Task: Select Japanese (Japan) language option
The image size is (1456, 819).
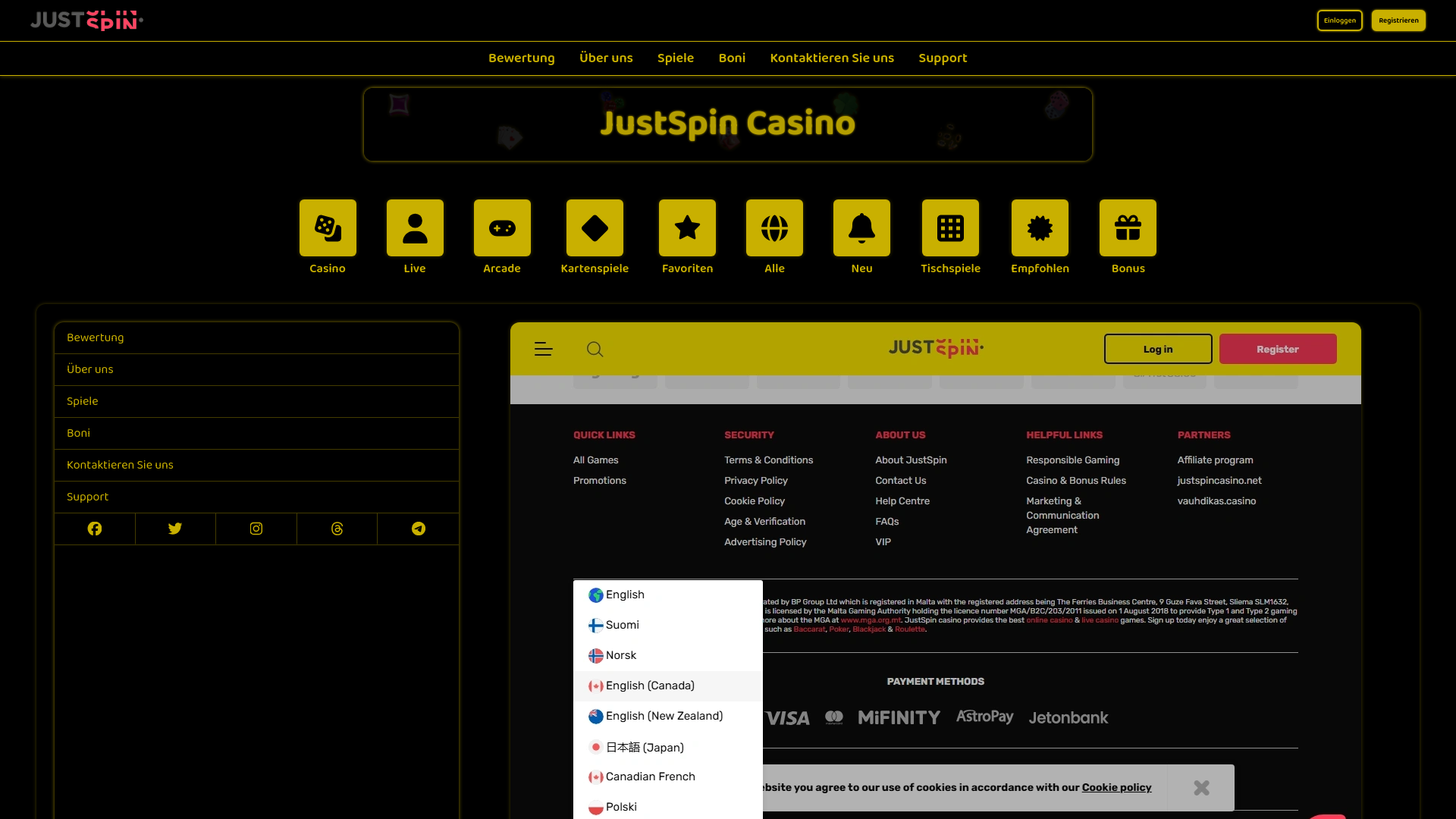Action: (x=668, y=748)
